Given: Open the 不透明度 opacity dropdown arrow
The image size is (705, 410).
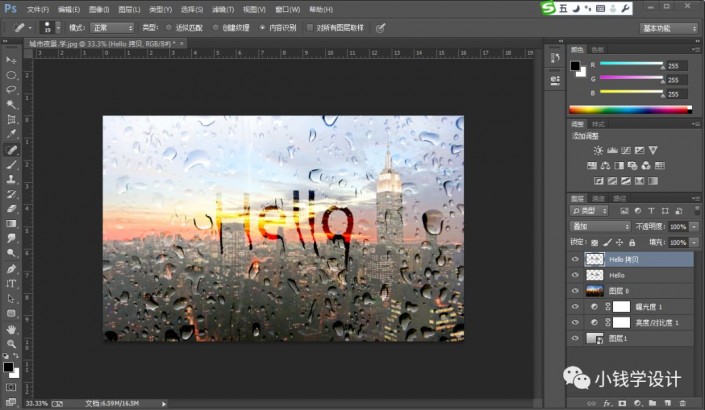Looking at the screenshot, I should coord(695,227).
